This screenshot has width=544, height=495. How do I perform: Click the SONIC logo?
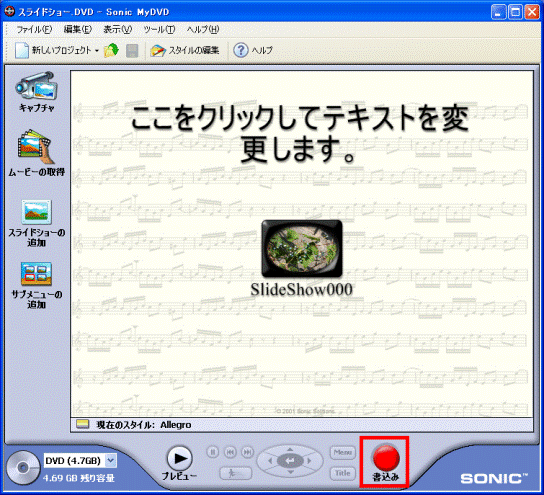coord(494,478)
